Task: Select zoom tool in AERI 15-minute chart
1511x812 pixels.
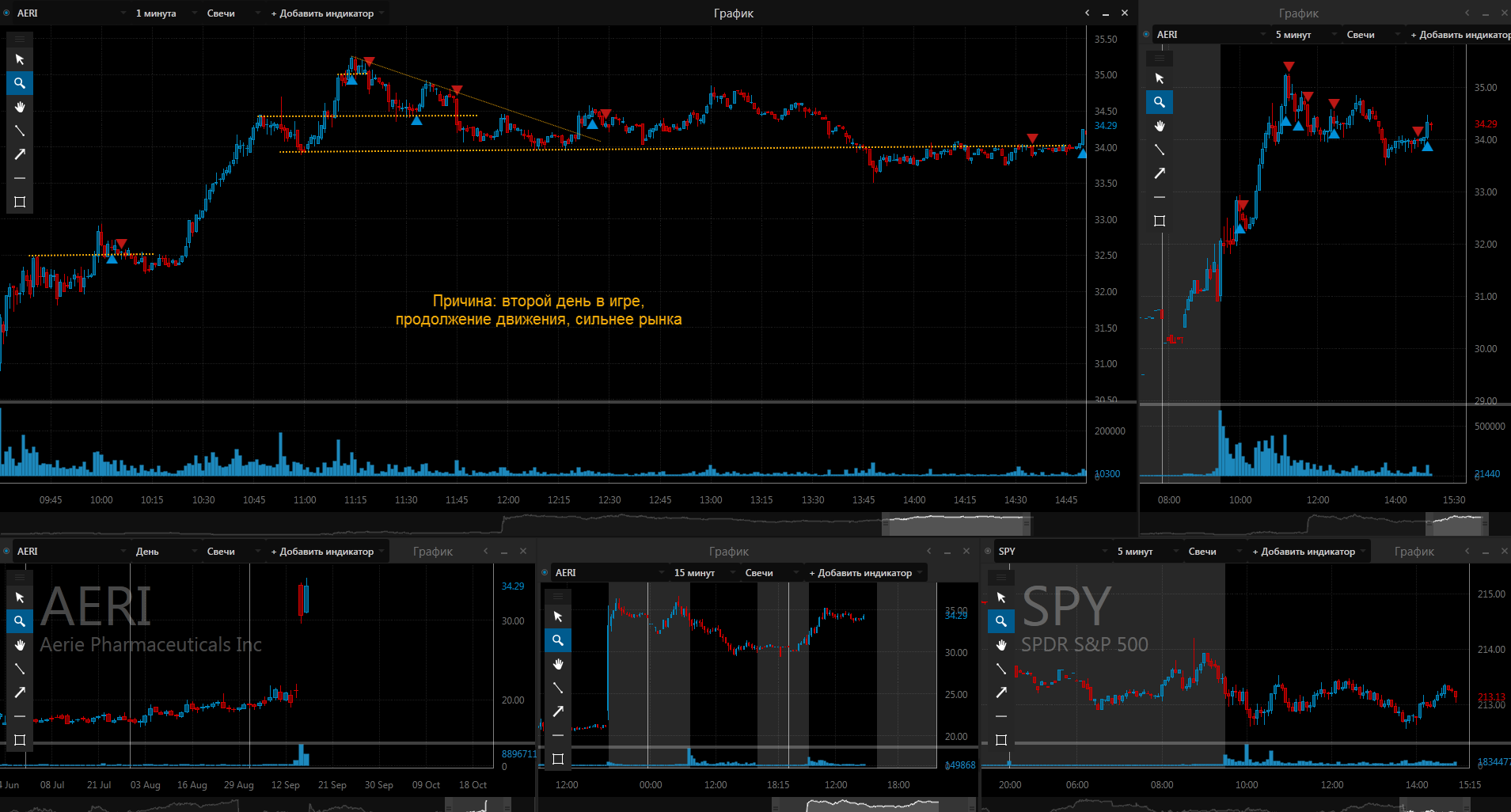Action: coord(558,640)
